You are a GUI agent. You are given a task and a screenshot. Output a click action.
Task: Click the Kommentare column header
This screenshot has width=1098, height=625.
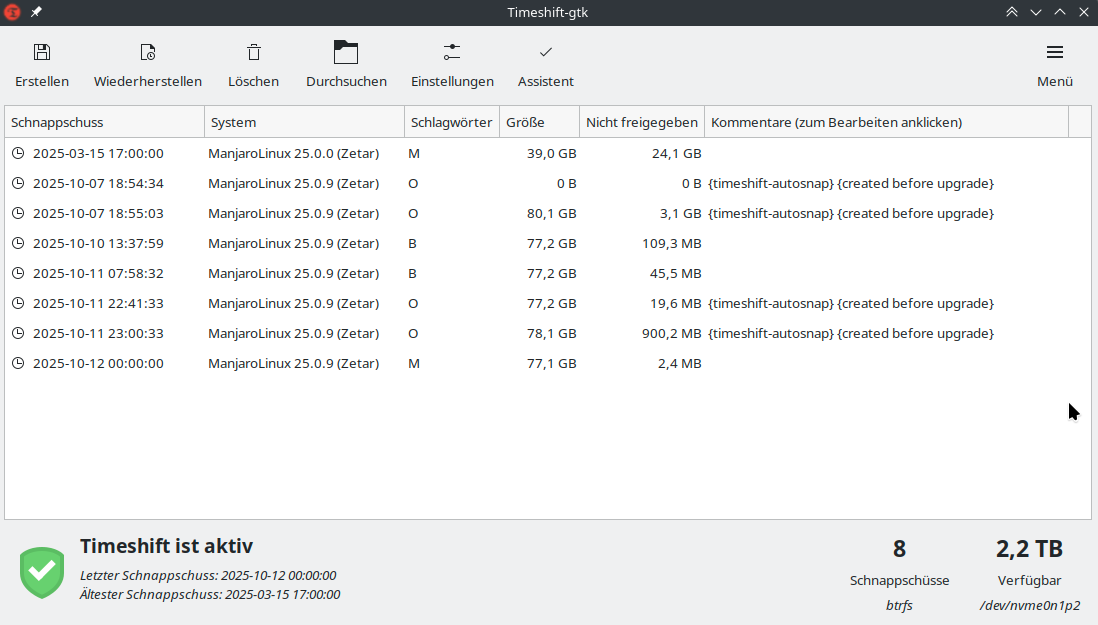click(887, 122)
